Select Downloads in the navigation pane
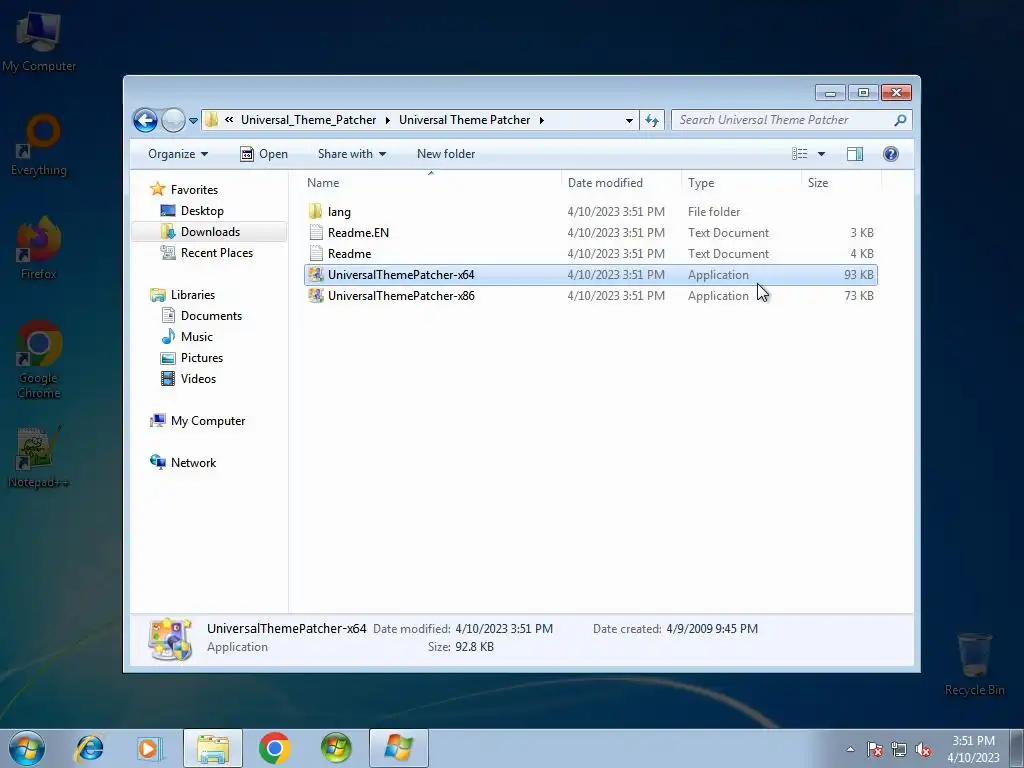 coord(210,232)
